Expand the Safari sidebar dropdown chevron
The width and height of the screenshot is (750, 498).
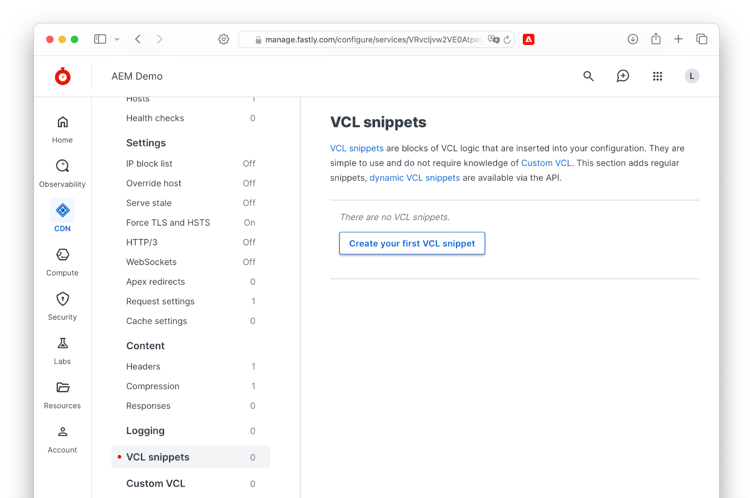[x=117, y=40]
